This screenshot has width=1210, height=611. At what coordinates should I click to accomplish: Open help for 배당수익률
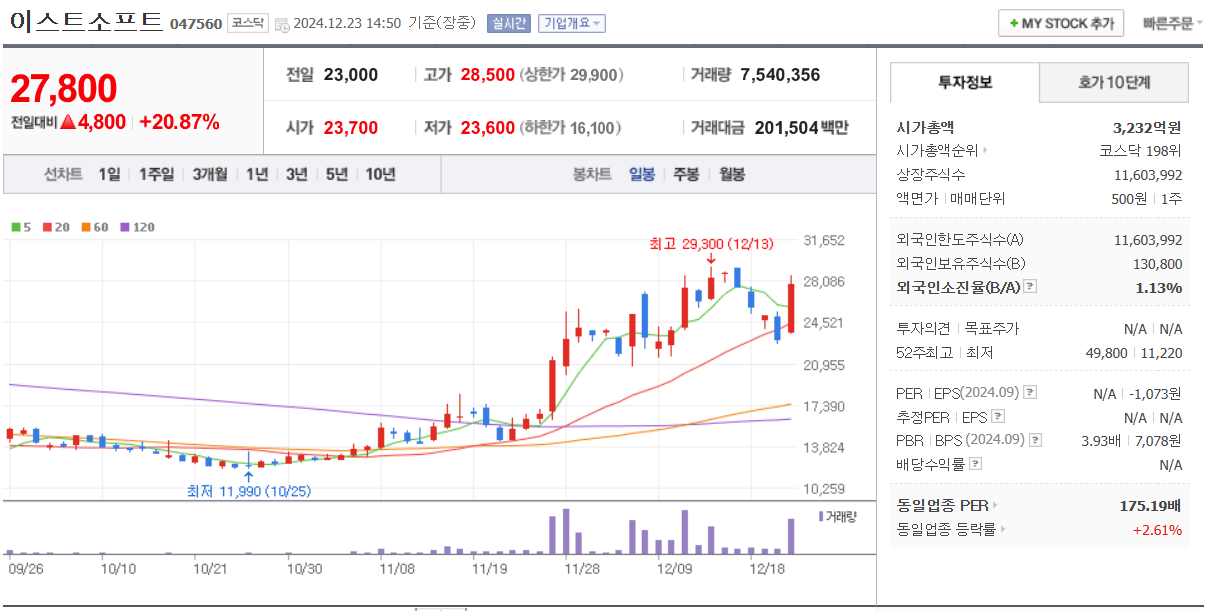point(975,465)
